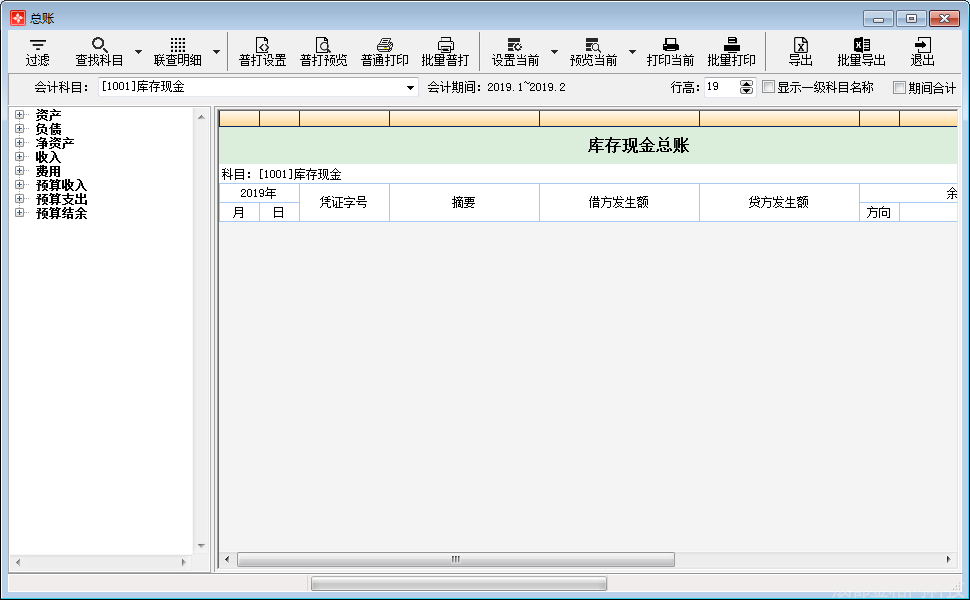Screen dimensions: 970x600
Task: Click the table's horizontal scrollbar thumb
Action: pos(455,559)
